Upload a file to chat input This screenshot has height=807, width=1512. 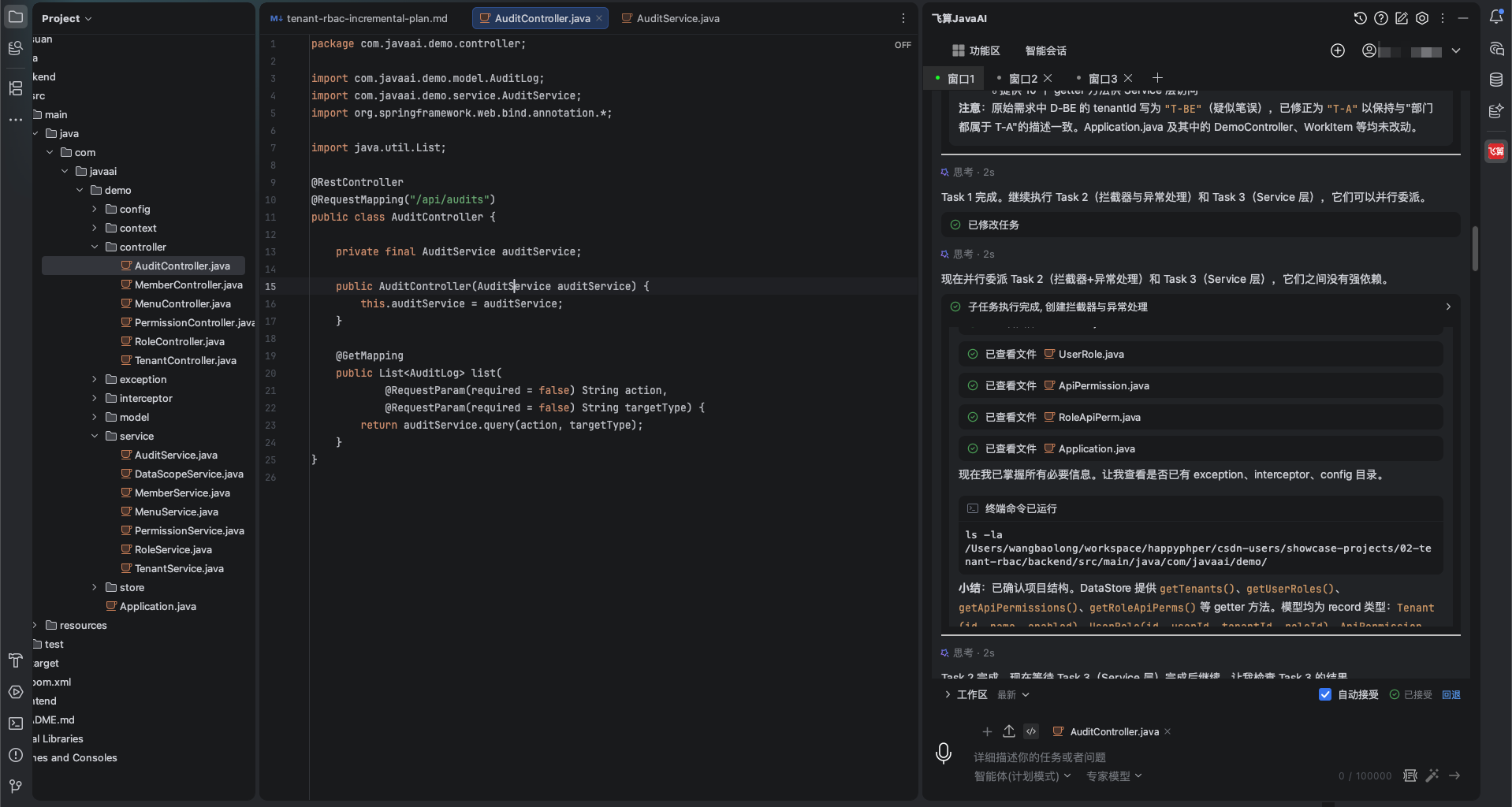1009,731
